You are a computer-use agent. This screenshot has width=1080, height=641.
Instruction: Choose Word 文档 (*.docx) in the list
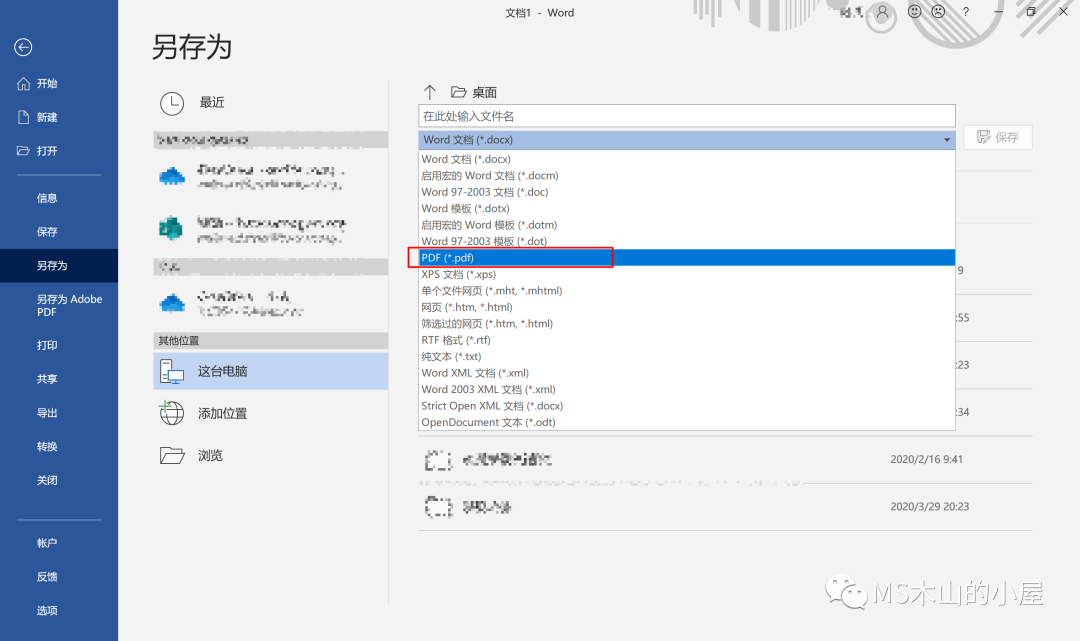(x=687, y=159)
